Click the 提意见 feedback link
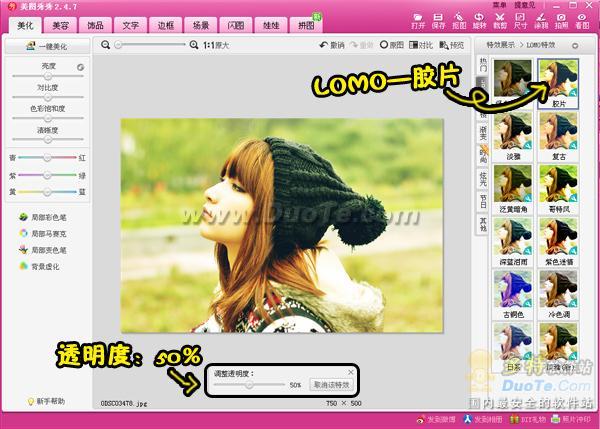This screenshot has width=600, height=429. pyautogui.click(x=524, y=5)
